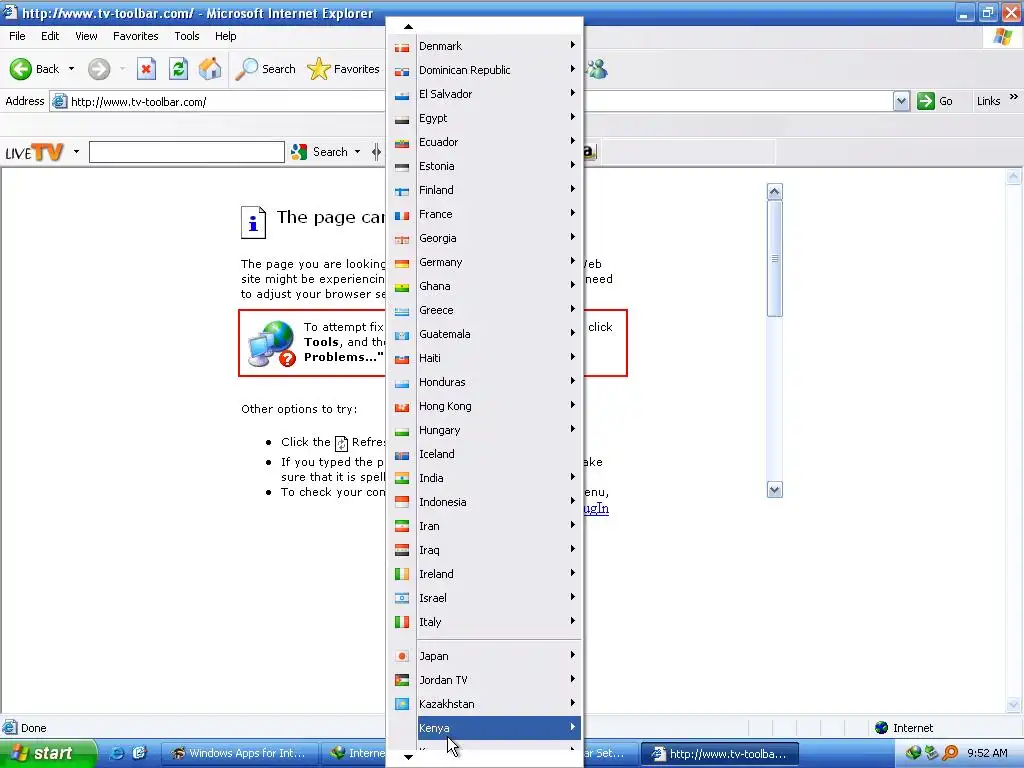Click the India flag icon

[402, 479]
